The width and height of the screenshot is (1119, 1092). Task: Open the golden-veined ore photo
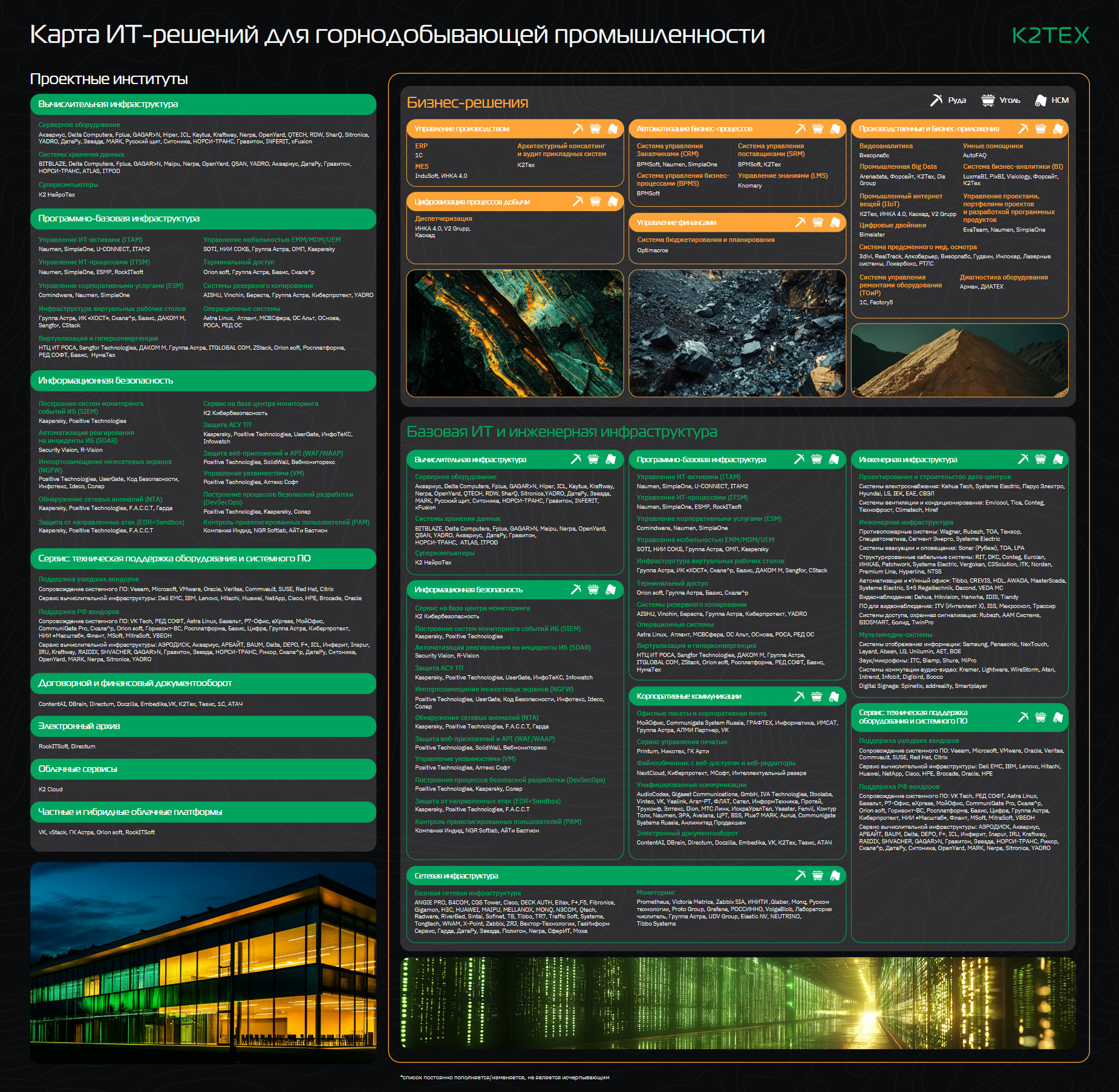pos(515,333)
